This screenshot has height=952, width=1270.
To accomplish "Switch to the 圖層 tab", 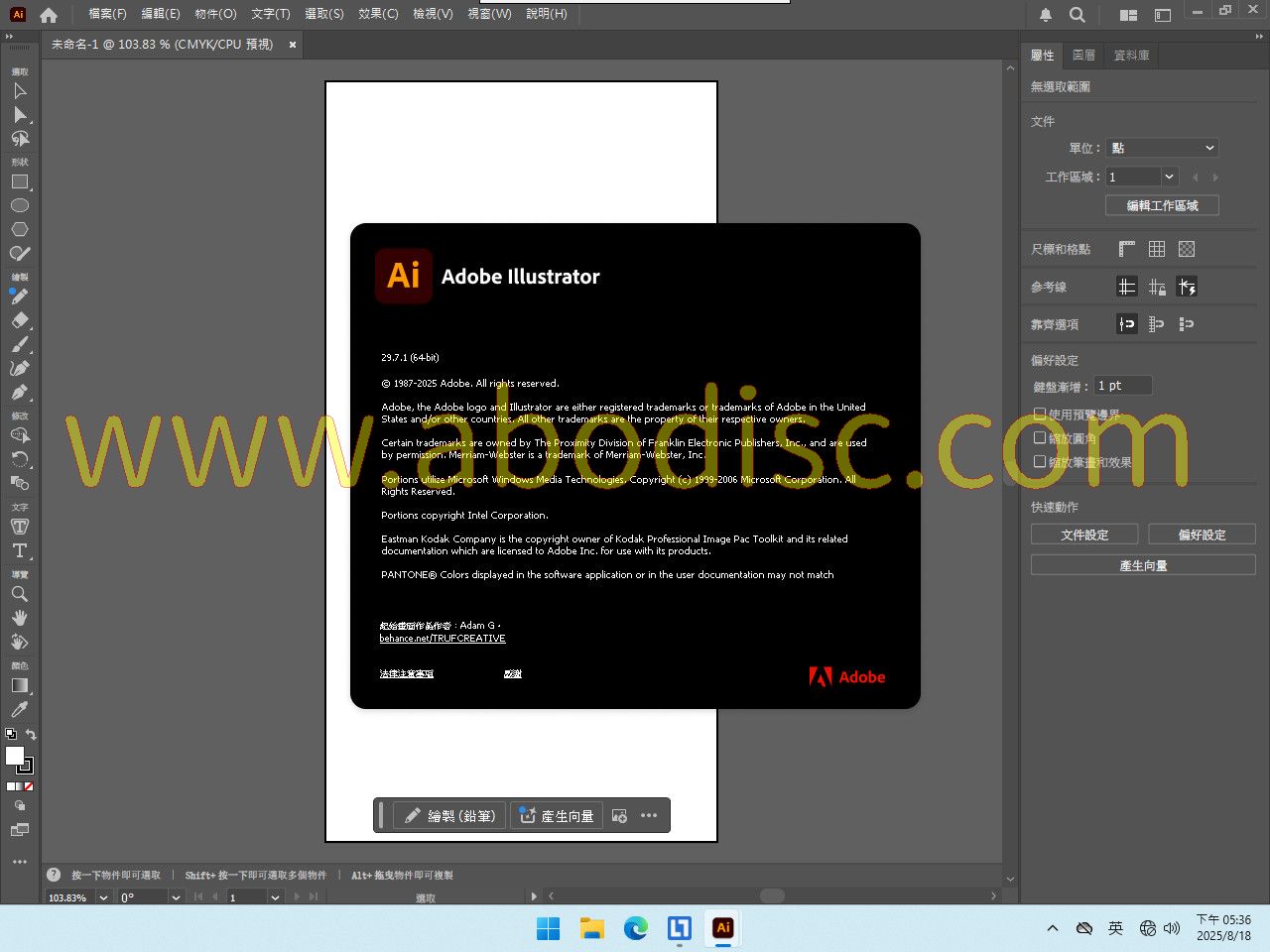I will (x=1083, y=56).
